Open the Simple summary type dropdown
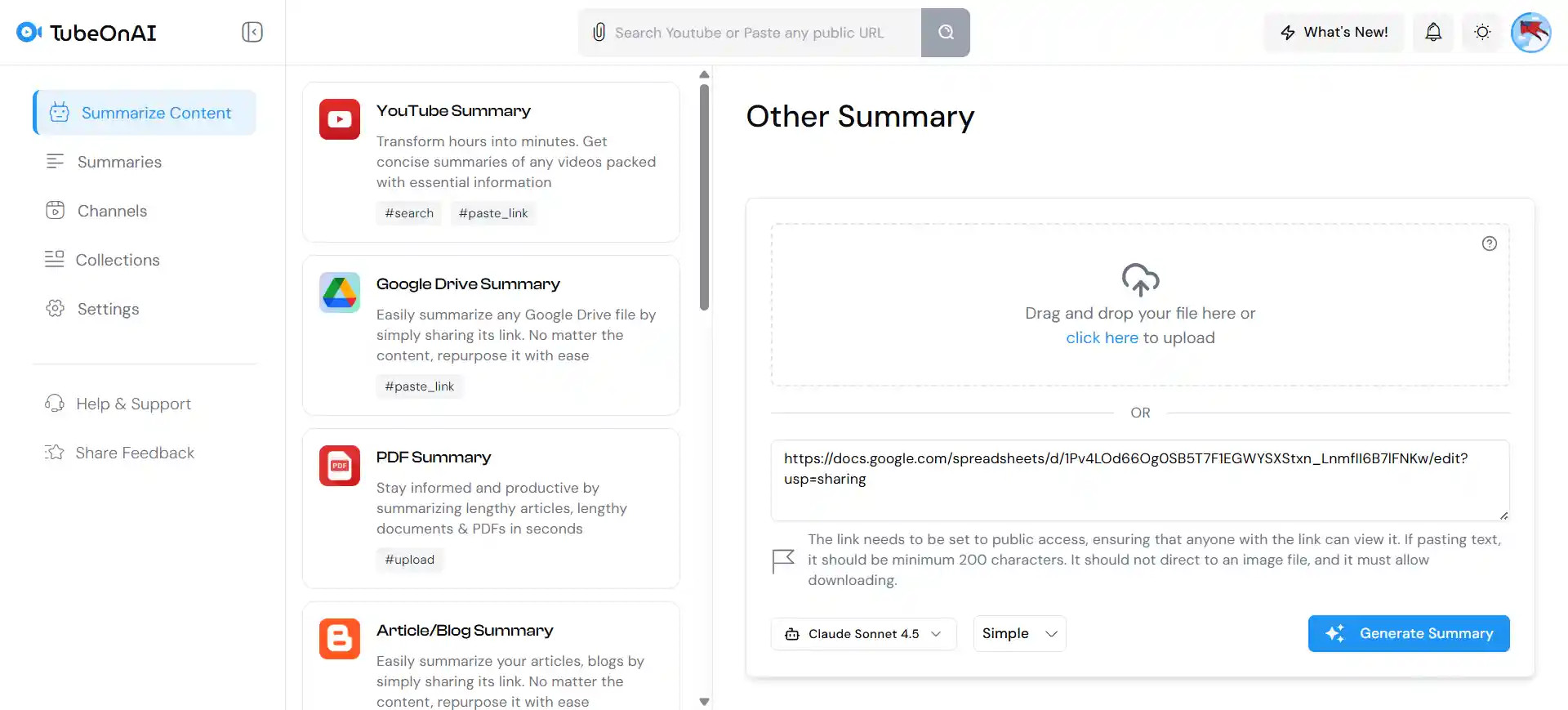1568x710 pixels. click(1019, 634)
